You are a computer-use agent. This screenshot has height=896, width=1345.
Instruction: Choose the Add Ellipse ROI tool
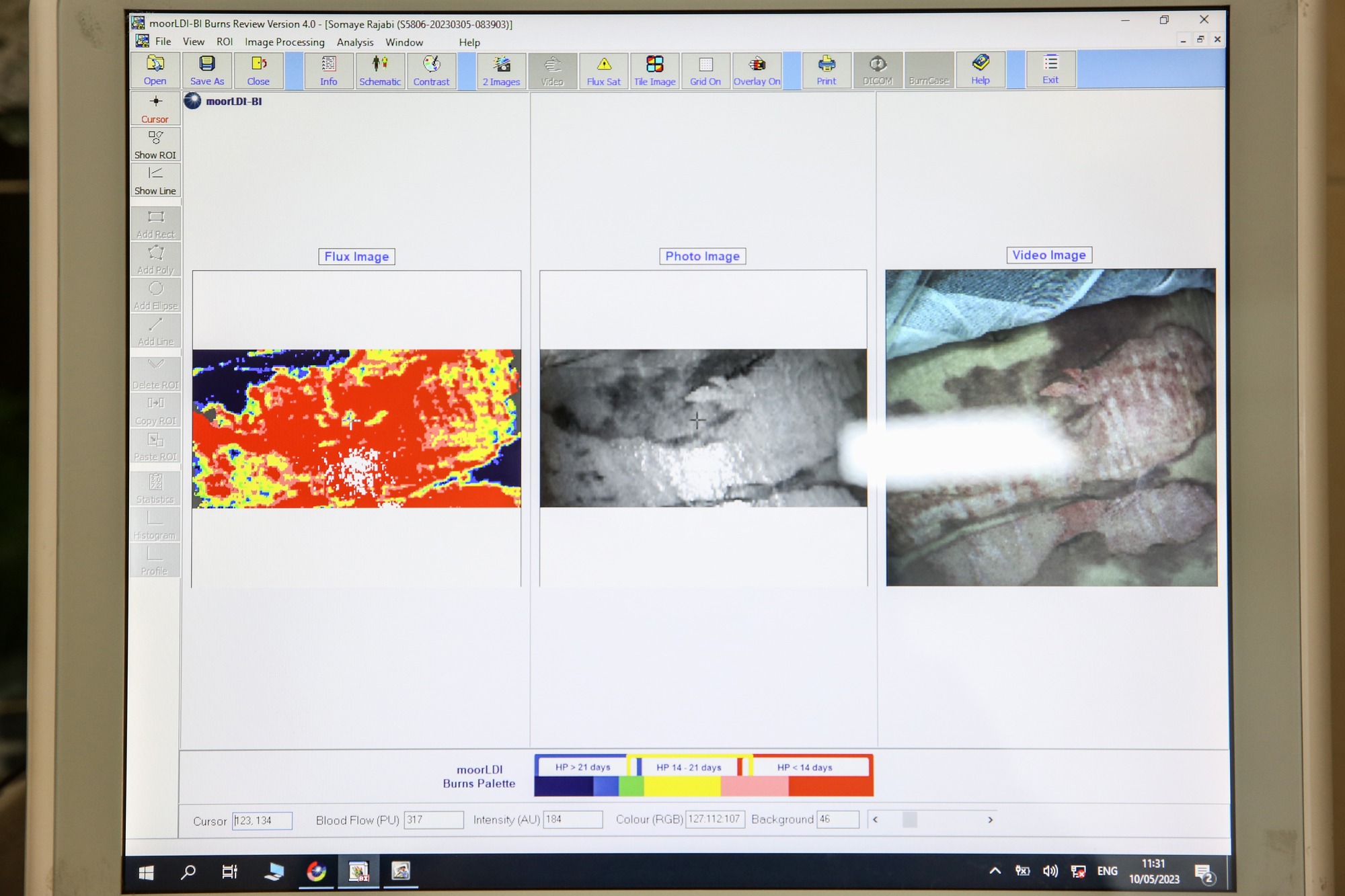[155, 295]
